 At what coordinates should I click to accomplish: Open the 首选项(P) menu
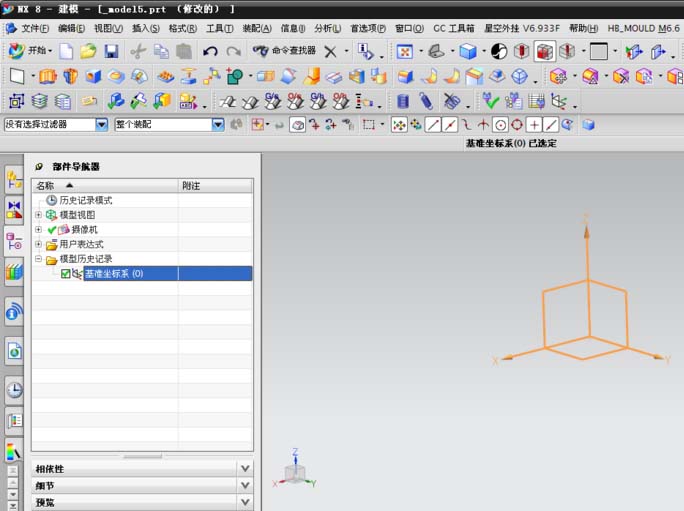click(369, 29)
